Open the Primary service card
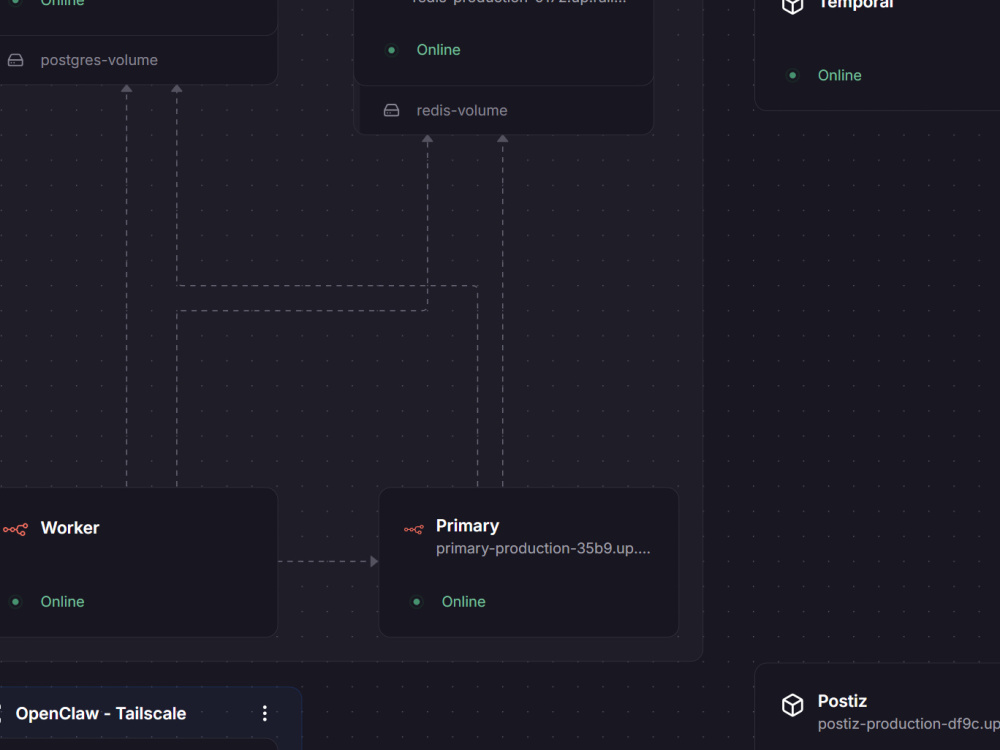 529,562
